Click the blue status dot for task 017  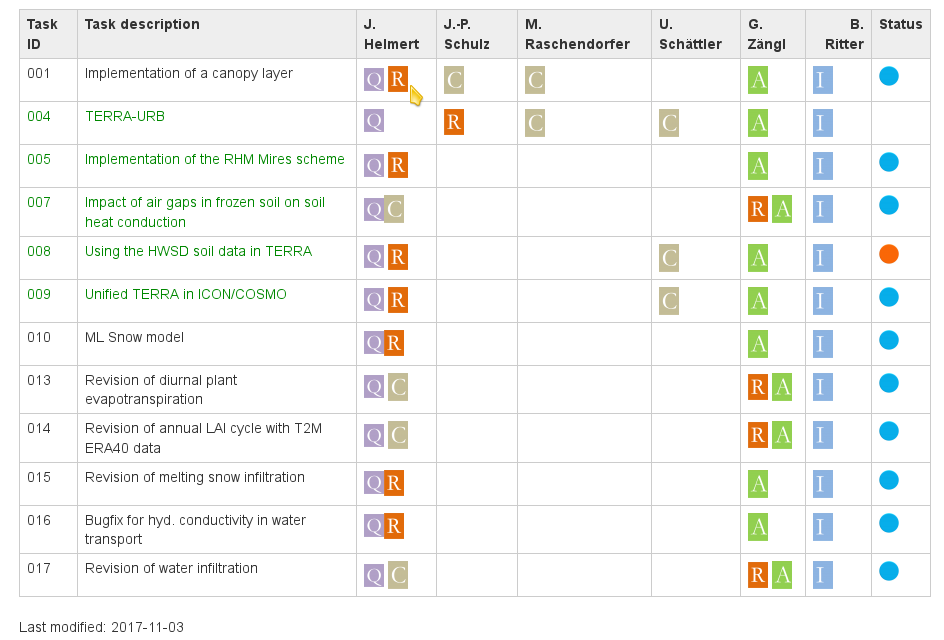coord(888,571)
